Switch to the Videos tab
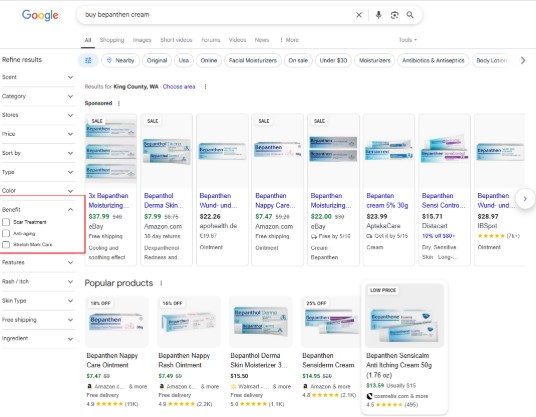The height and width of the screenshot is (417, 536). click(238, 40)
